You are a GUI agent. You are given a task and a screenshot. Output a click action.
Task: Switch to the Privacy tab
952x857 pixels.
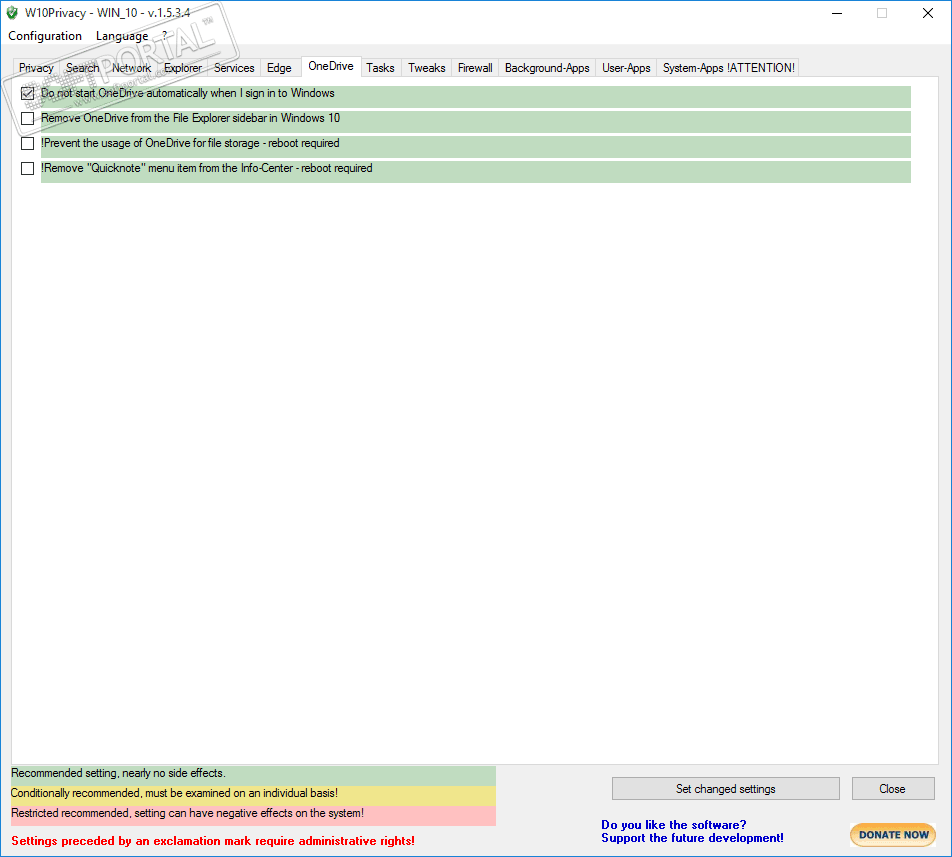36,68
